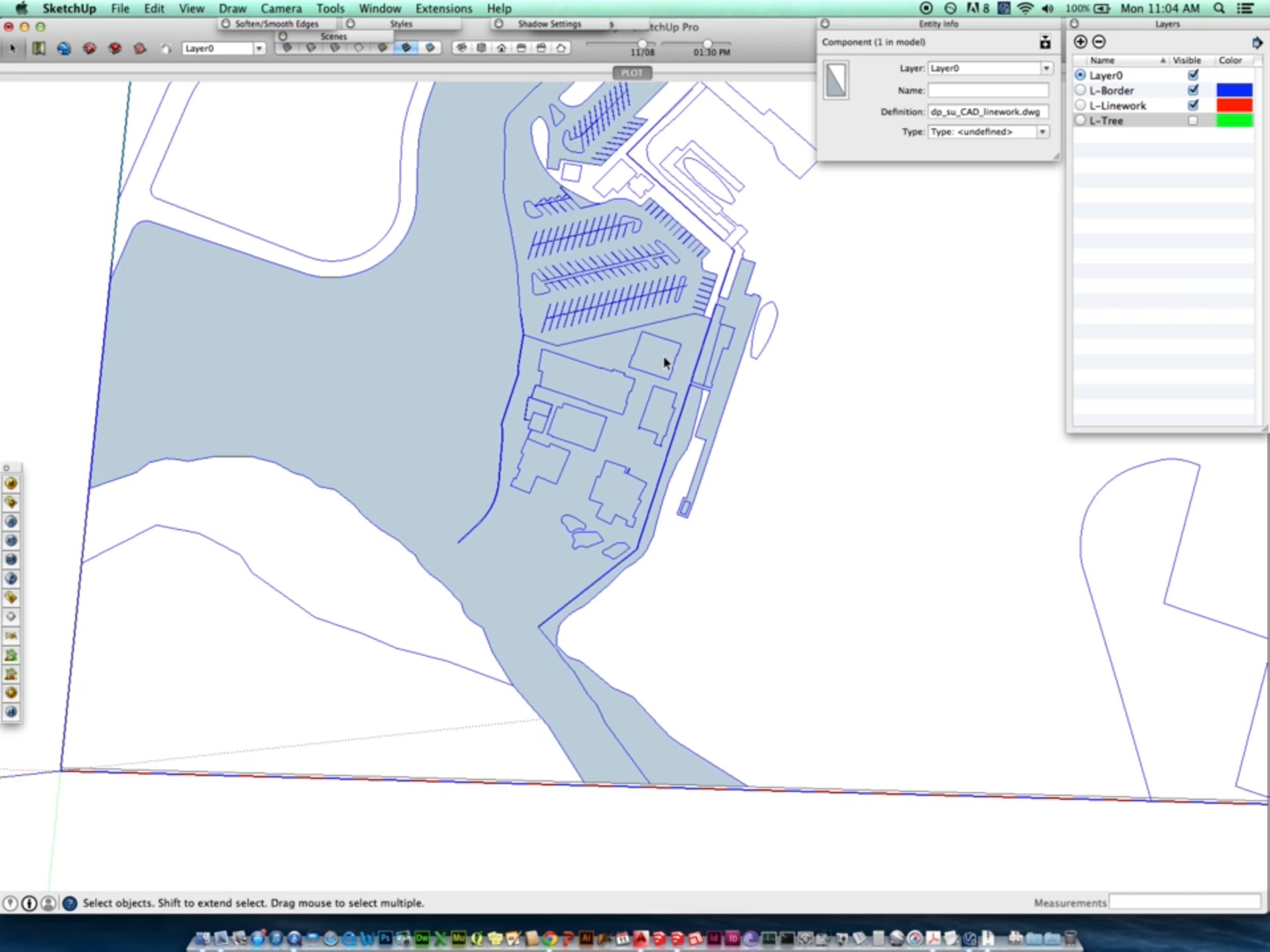Hide the L-Border layer via checkbox
This screenshot has height=952, width=1270.
point(1193,90)
